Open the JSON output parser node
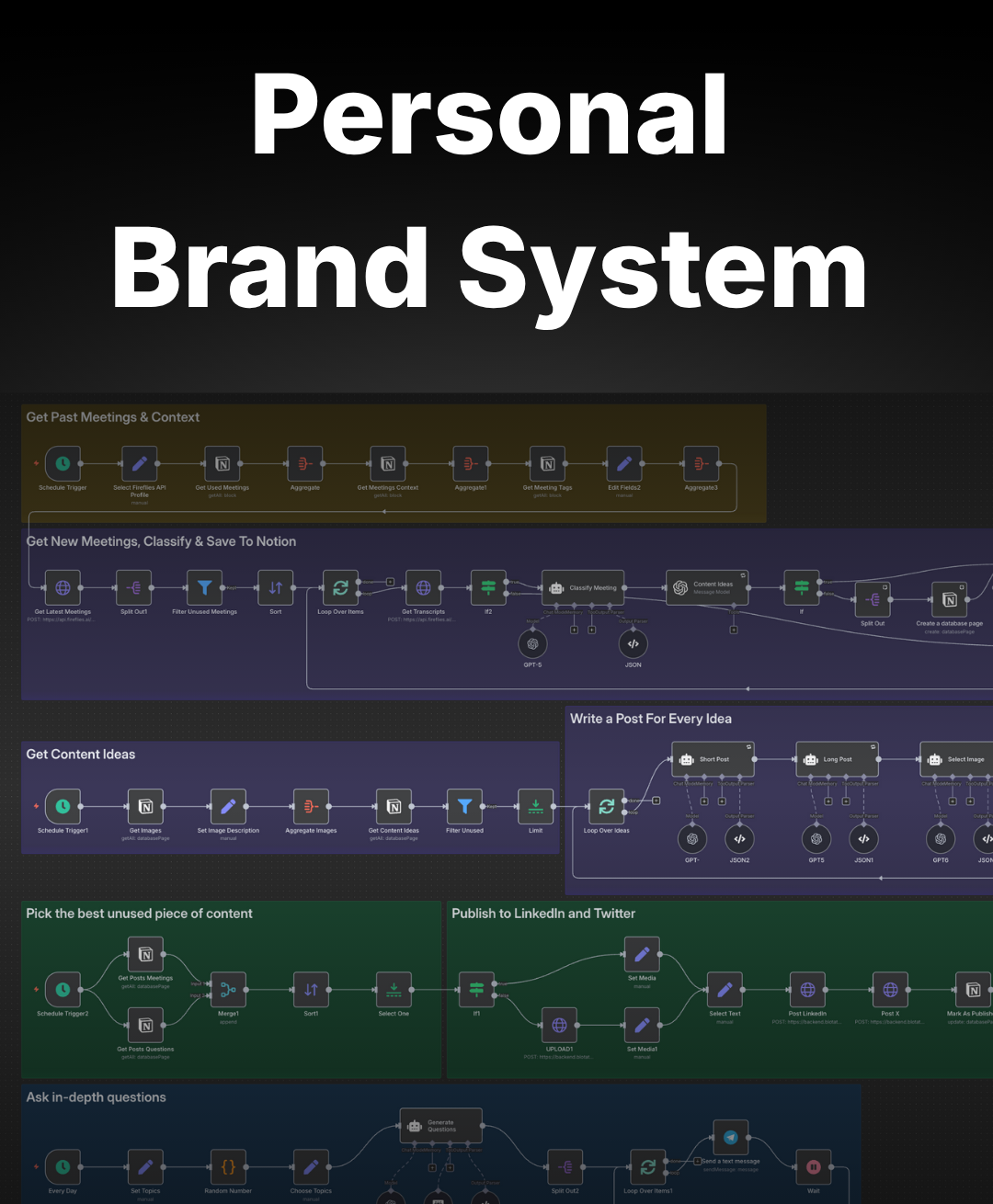Viewport: 993px width, 1204px height. [x=633, y=643]
